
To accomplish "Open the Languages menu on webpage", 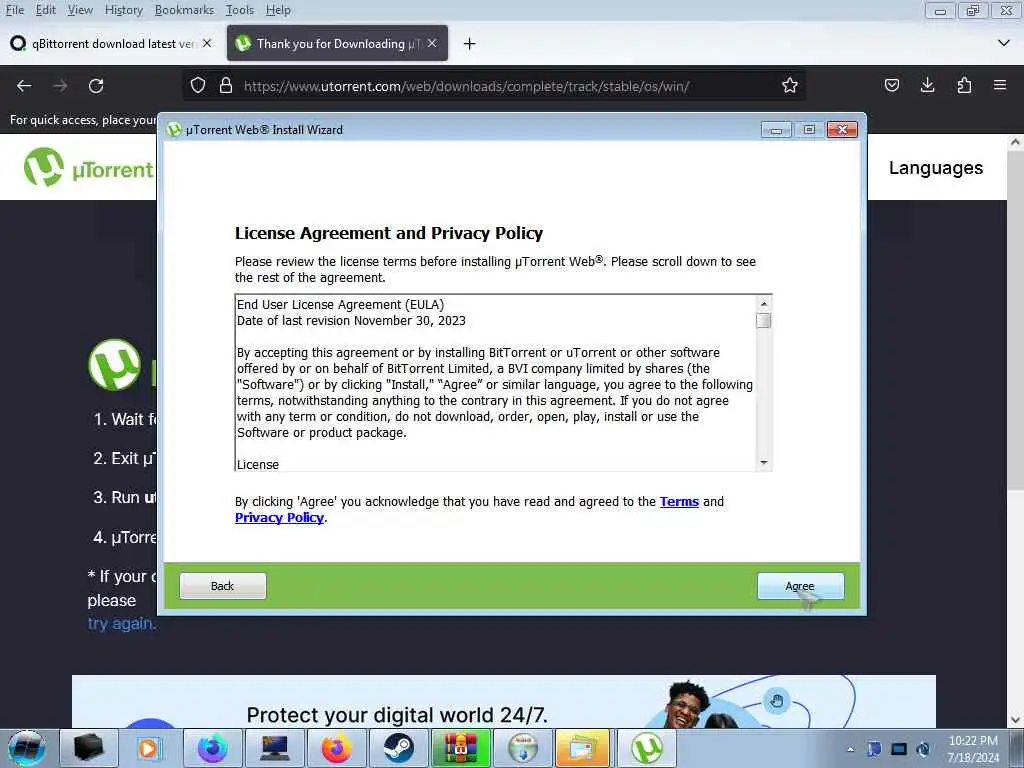I will 935,168.
